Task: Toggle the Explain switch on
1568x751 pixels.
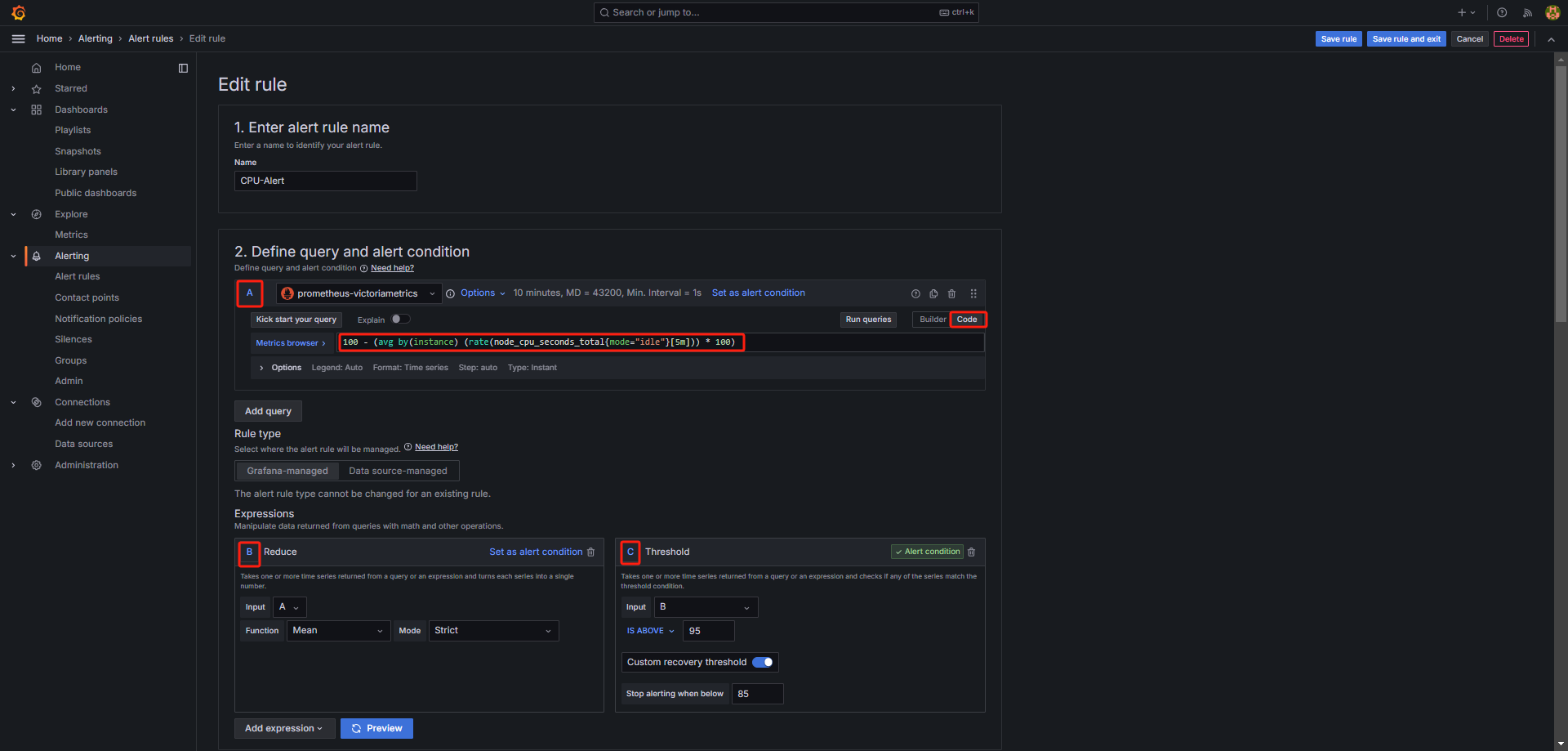Action: (x=400, y=320)
